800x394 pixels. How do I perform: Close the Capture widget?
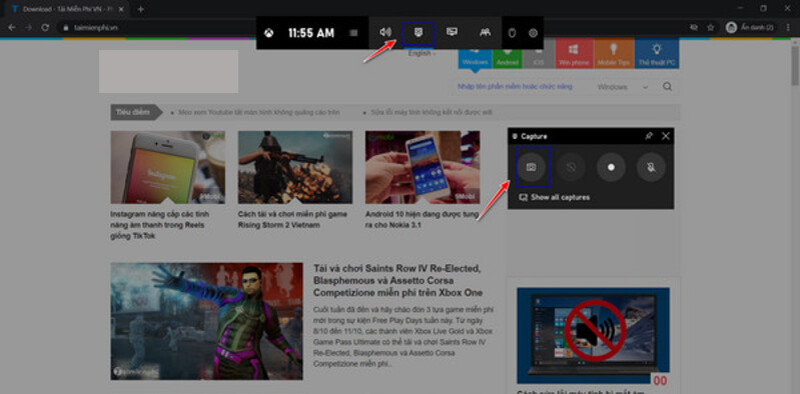click(665, 136)
